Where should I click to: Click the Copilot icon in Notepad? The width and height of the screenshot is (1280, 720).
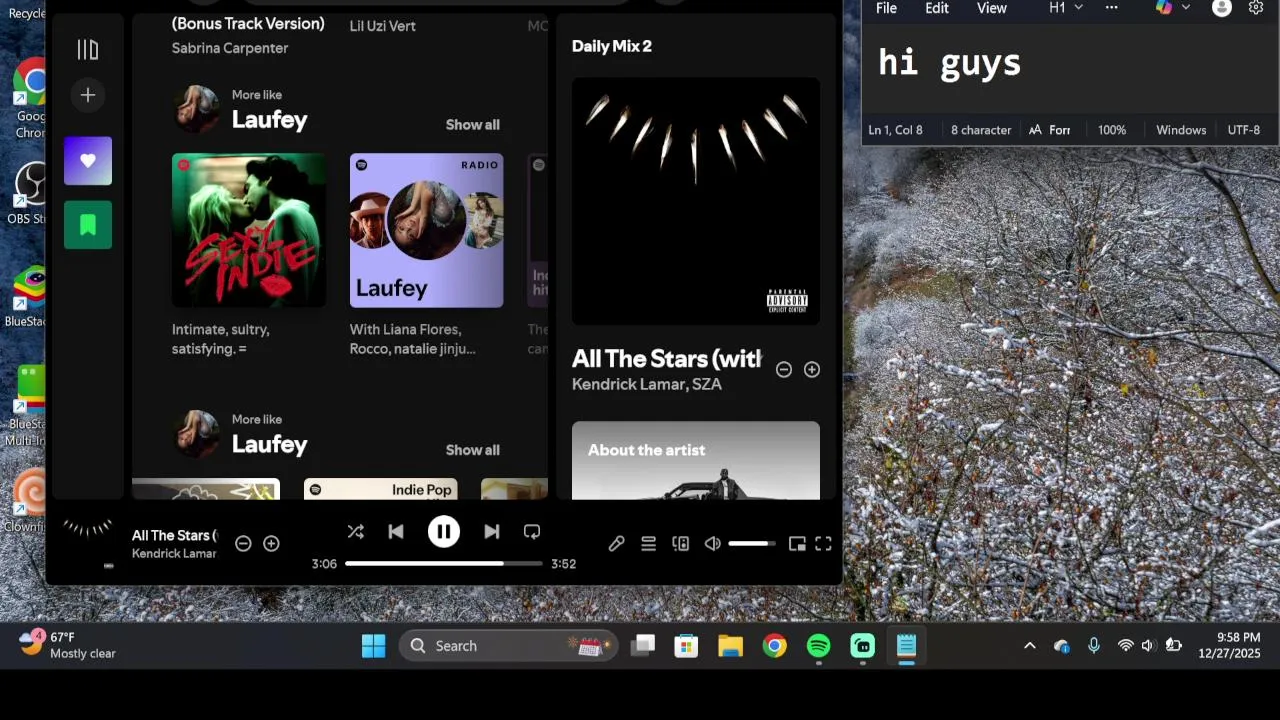pyautogui.click(x=1164, y=7)
